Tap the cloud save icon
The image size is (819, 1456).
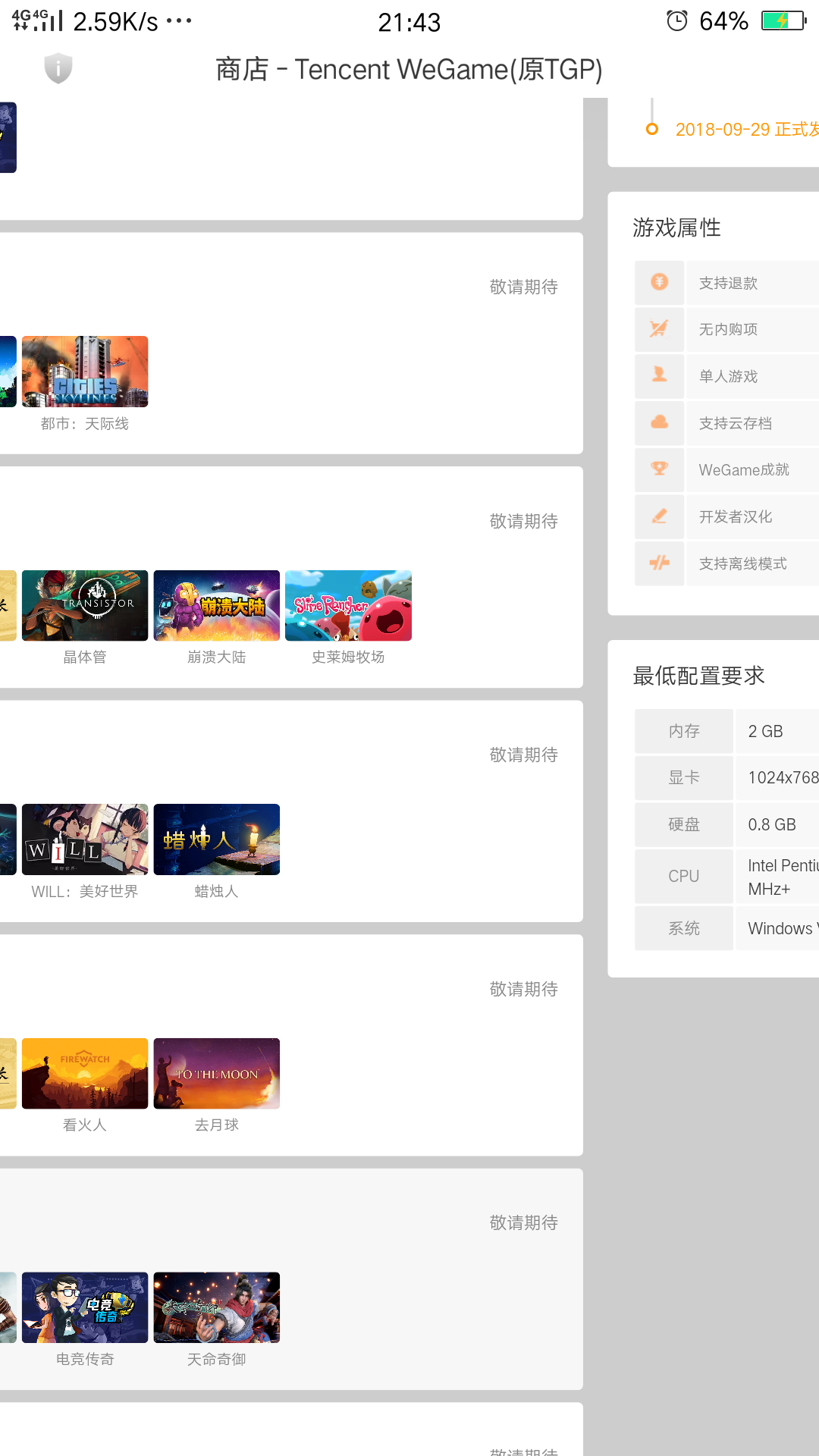click(660, 422)
